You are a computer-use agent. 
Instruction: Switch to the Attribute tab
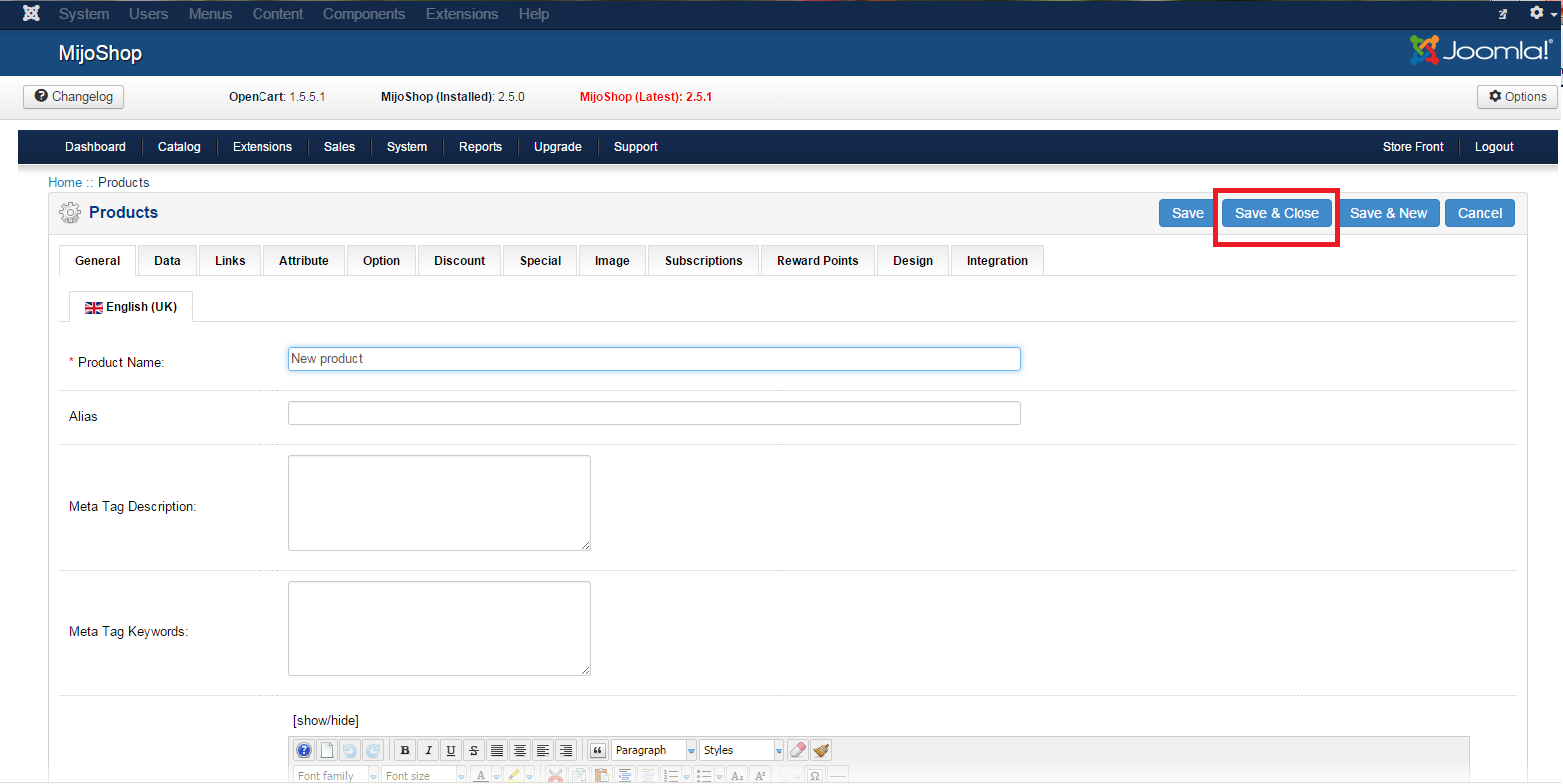coord(304,260)
